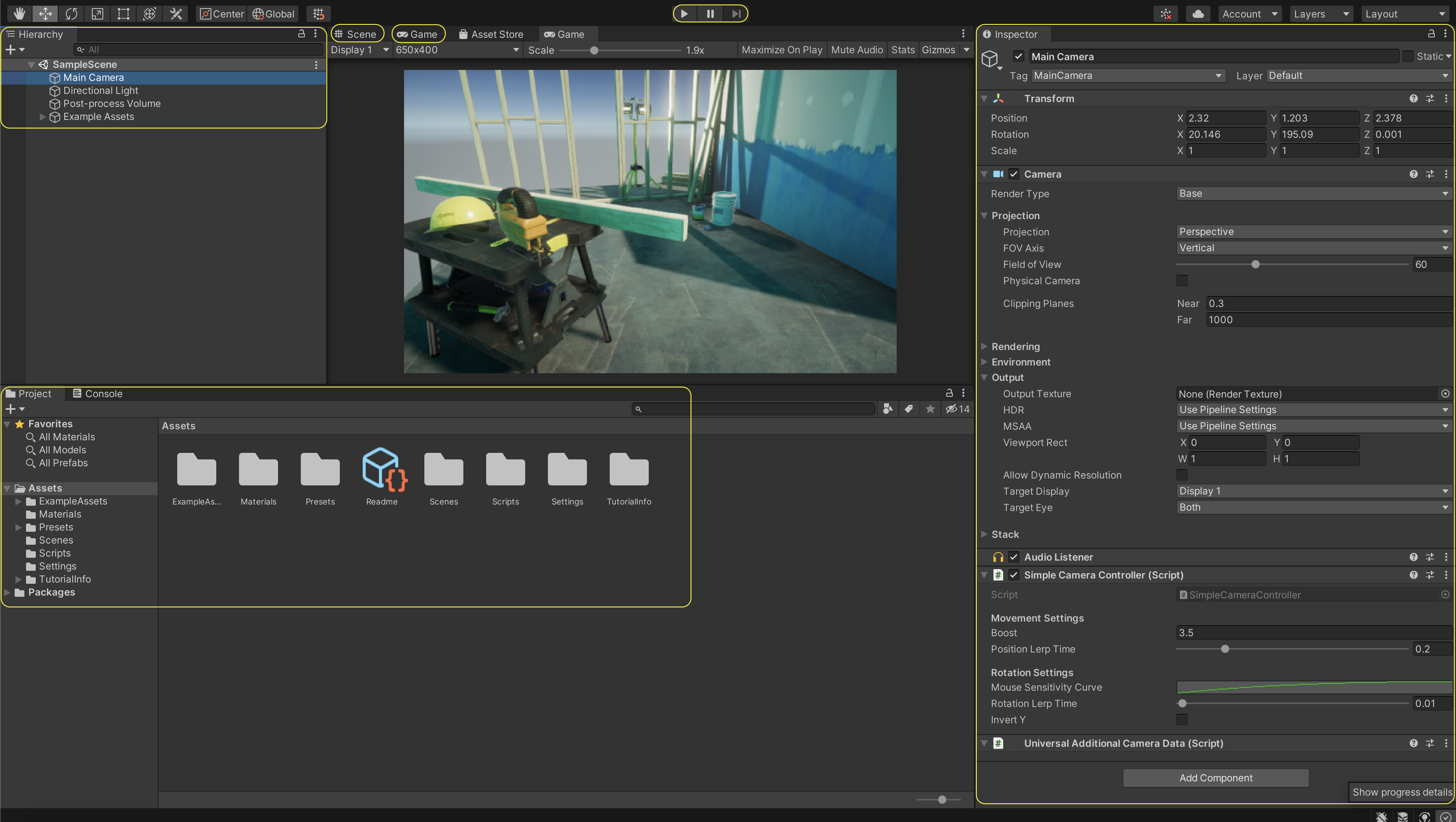Select the Rotate tool

tap(71, 13)
